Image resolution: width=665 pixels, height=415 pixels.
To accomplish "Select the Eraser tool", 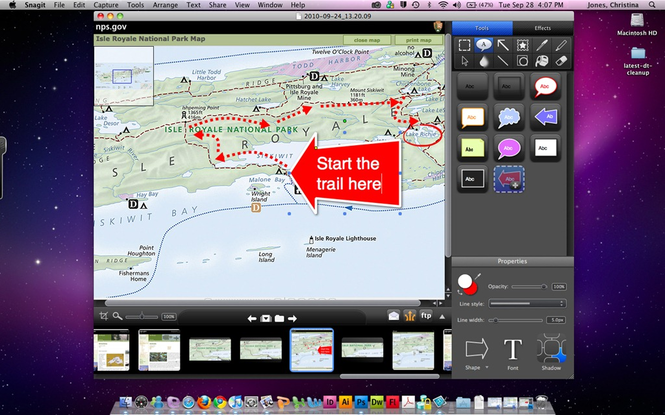I will coord(561,61).
